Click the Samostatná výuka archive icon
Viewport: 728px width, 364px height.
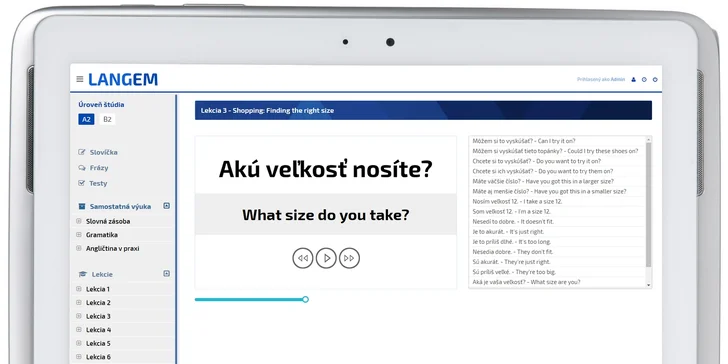[82, 206]
